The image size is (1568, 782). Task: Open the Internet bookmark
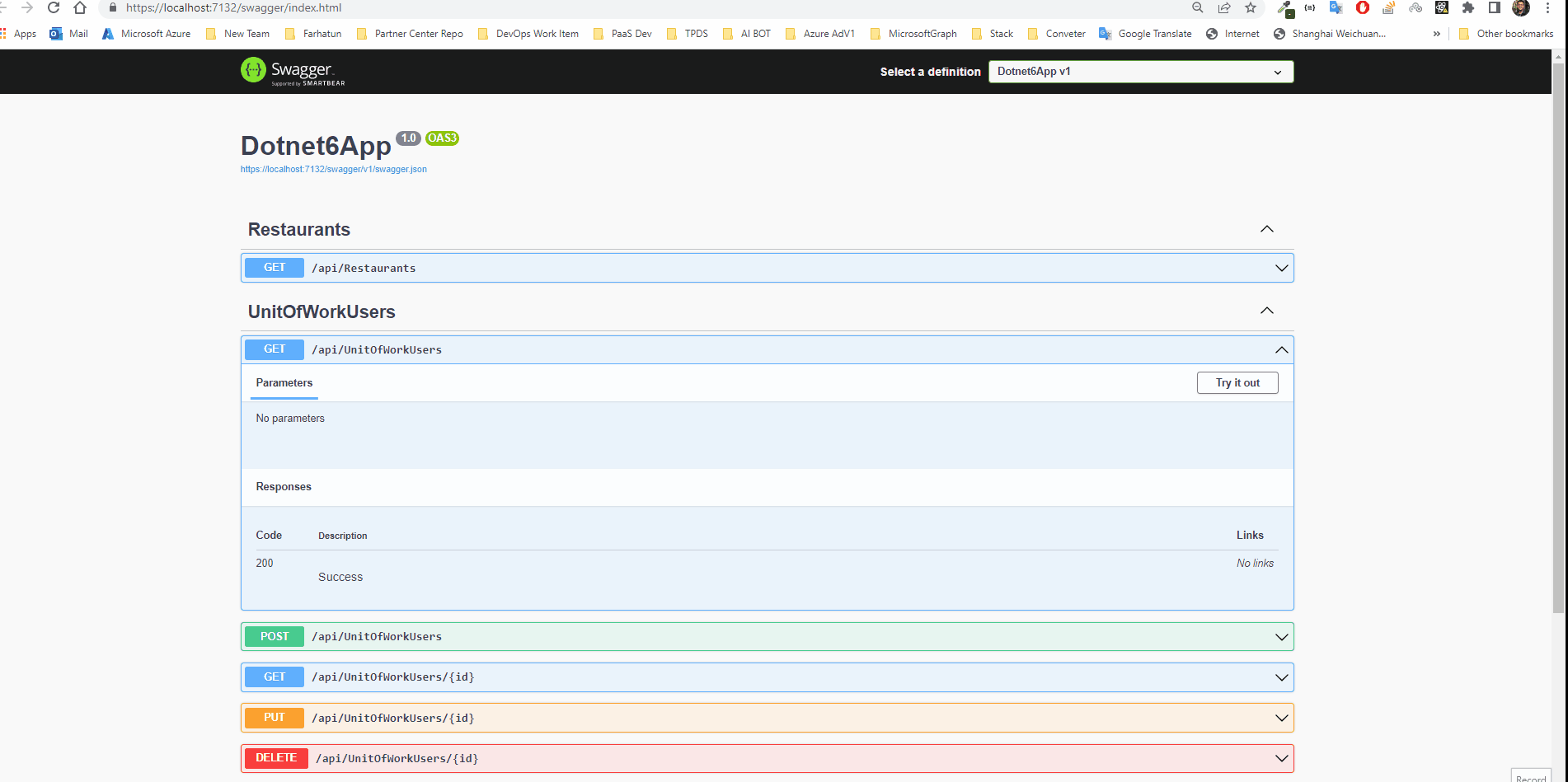pyautogui.click(x=1232, y=34)
